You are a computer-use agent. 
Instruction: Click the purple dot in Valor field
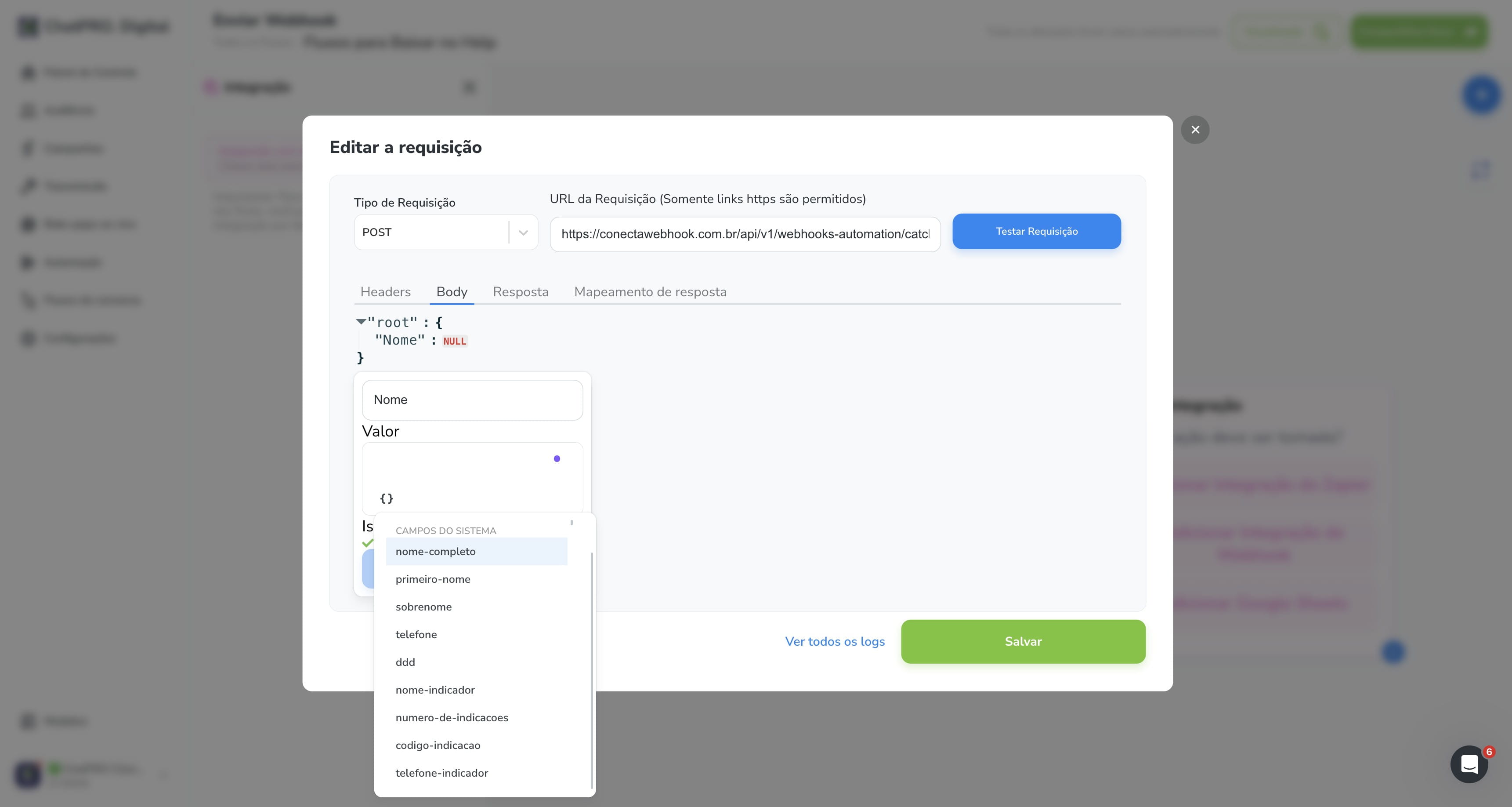[557, 459]
